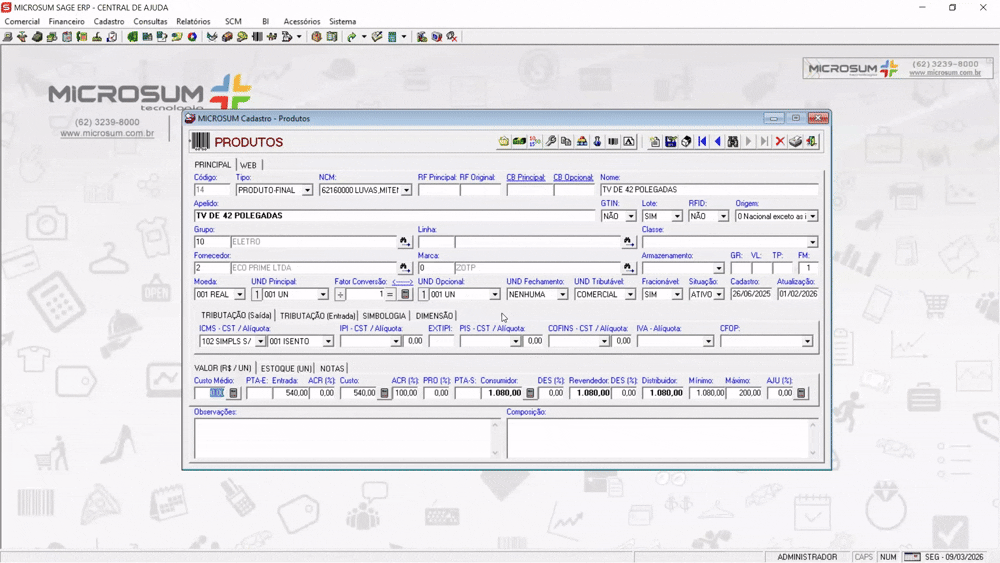Open the GTIN dropdown
The height and width of the screenshot is (563, 1000).
click(x=630, y=216)
